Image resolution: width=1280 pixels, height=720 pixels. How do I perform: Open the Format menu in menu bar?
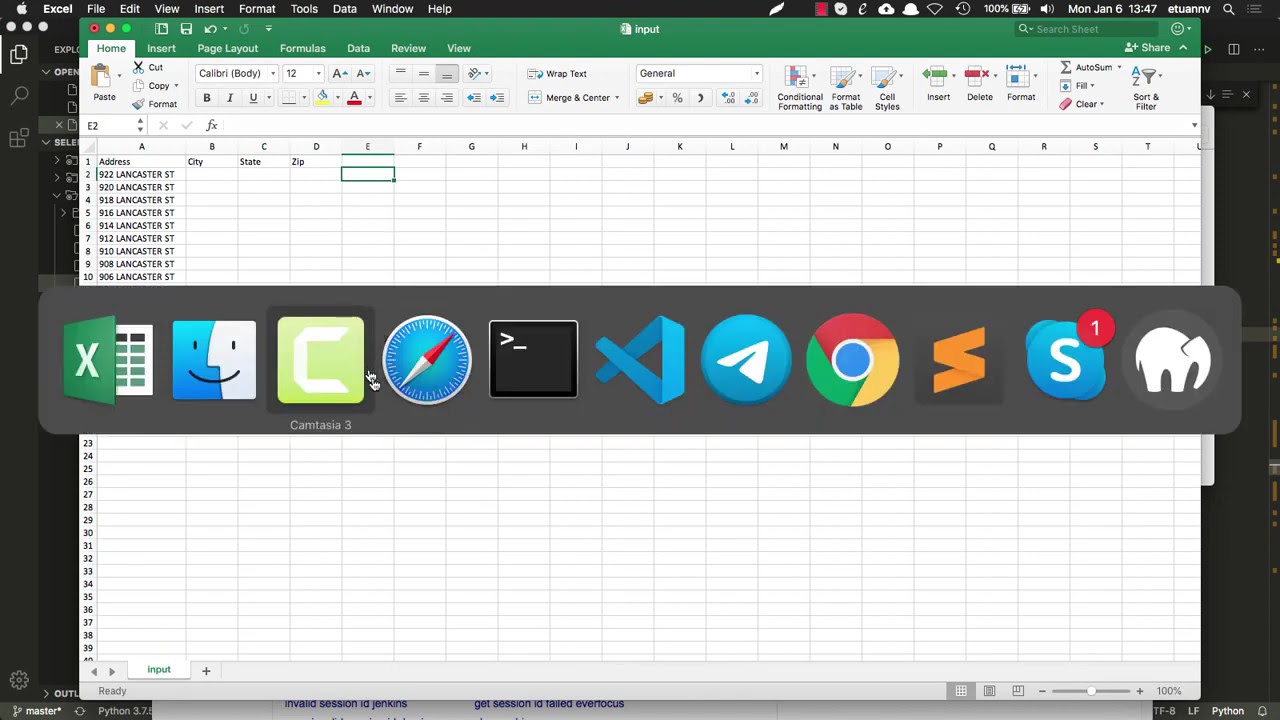click(x=257, y=9)
